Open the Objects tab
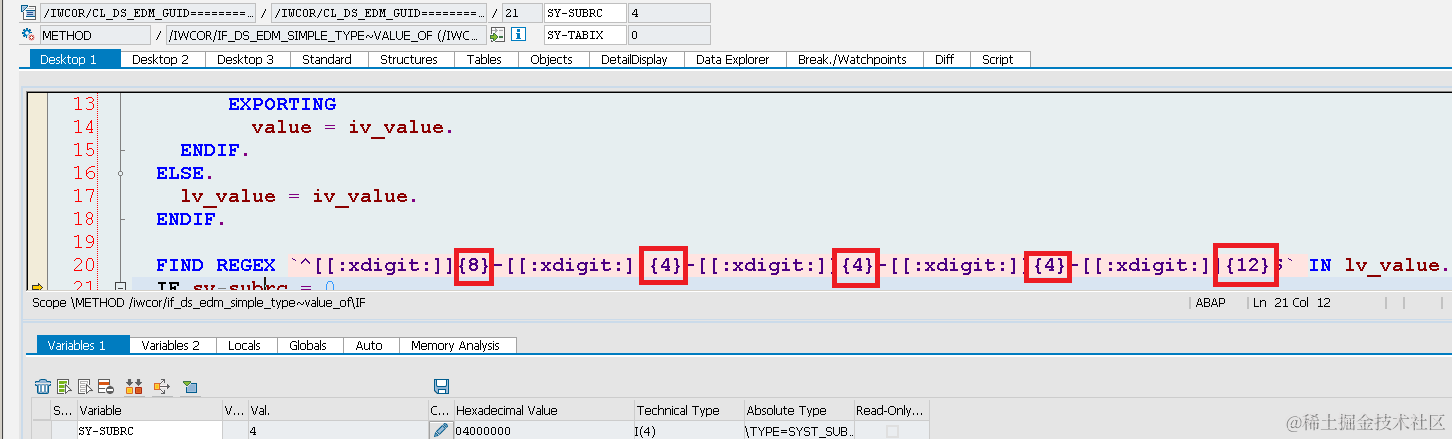Image resolution: width=1452 pixels, height=439 pixels. [x=552, y=59]
